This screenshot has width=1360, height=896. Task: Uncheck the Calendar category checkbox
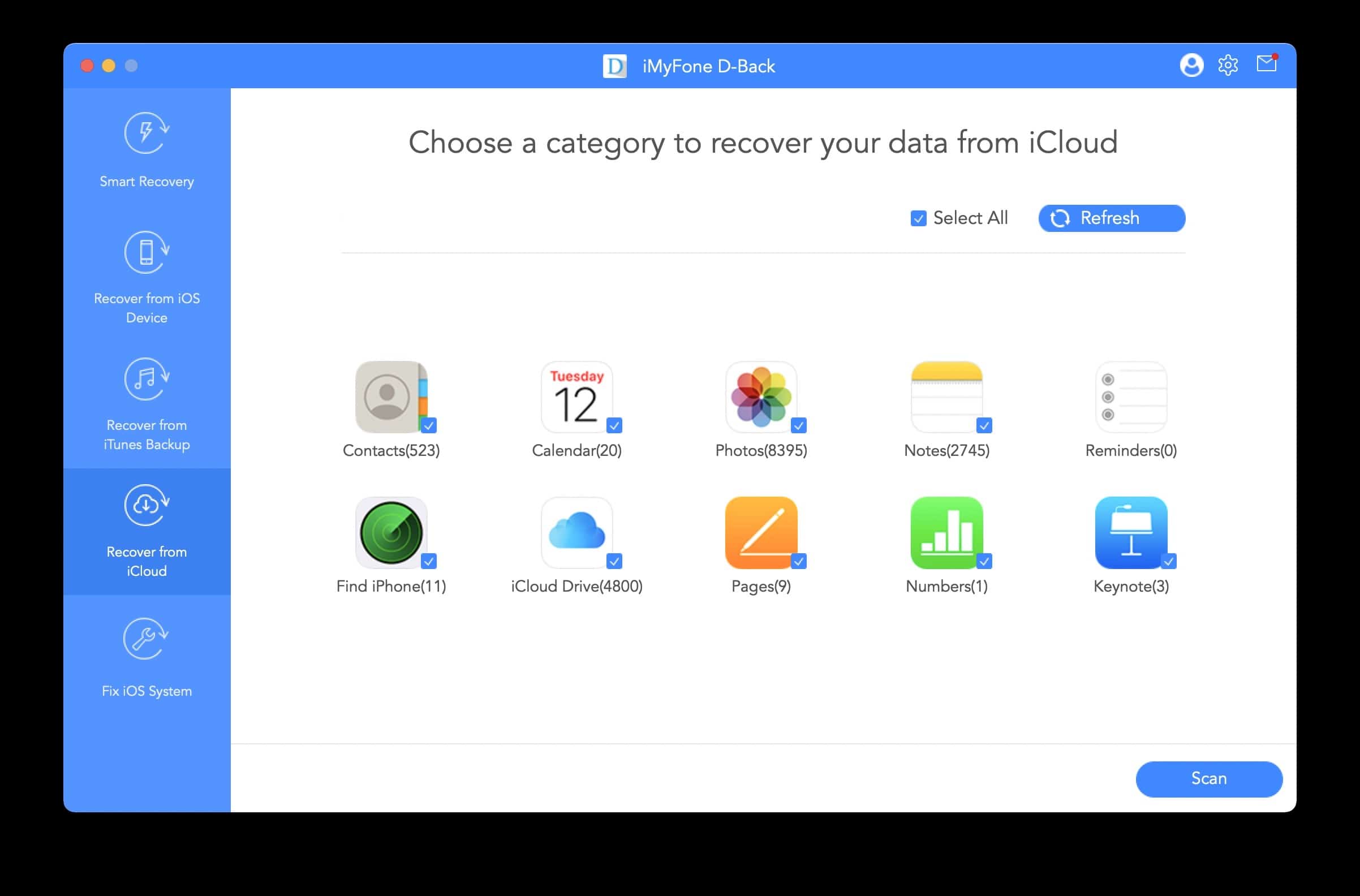point(614,425)
